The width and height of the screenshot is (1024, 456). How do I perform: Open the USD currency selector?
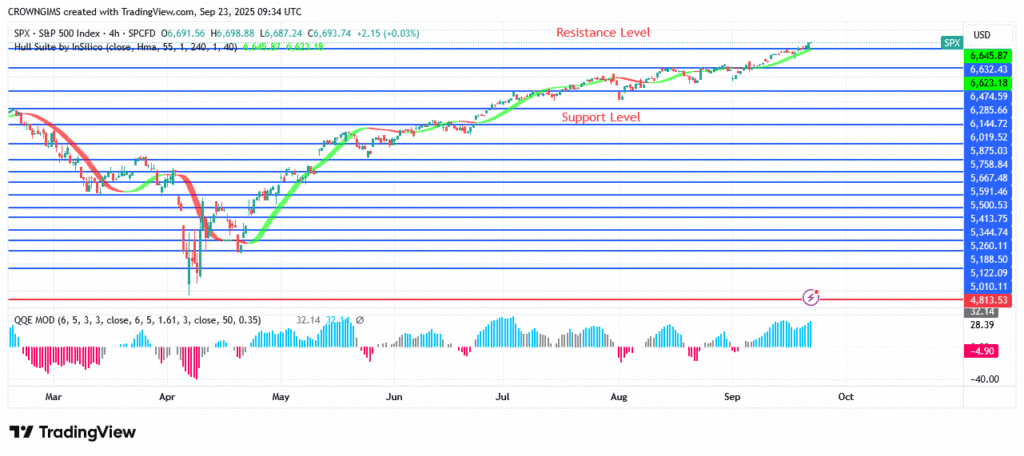982,33
